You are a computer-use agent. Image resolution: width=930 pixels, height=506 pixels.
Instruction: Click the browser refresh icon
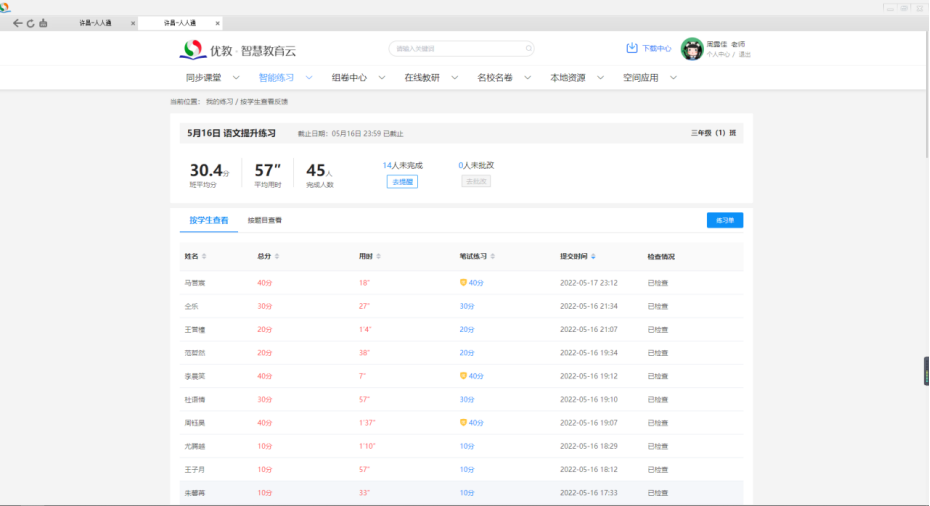[30, 23]
